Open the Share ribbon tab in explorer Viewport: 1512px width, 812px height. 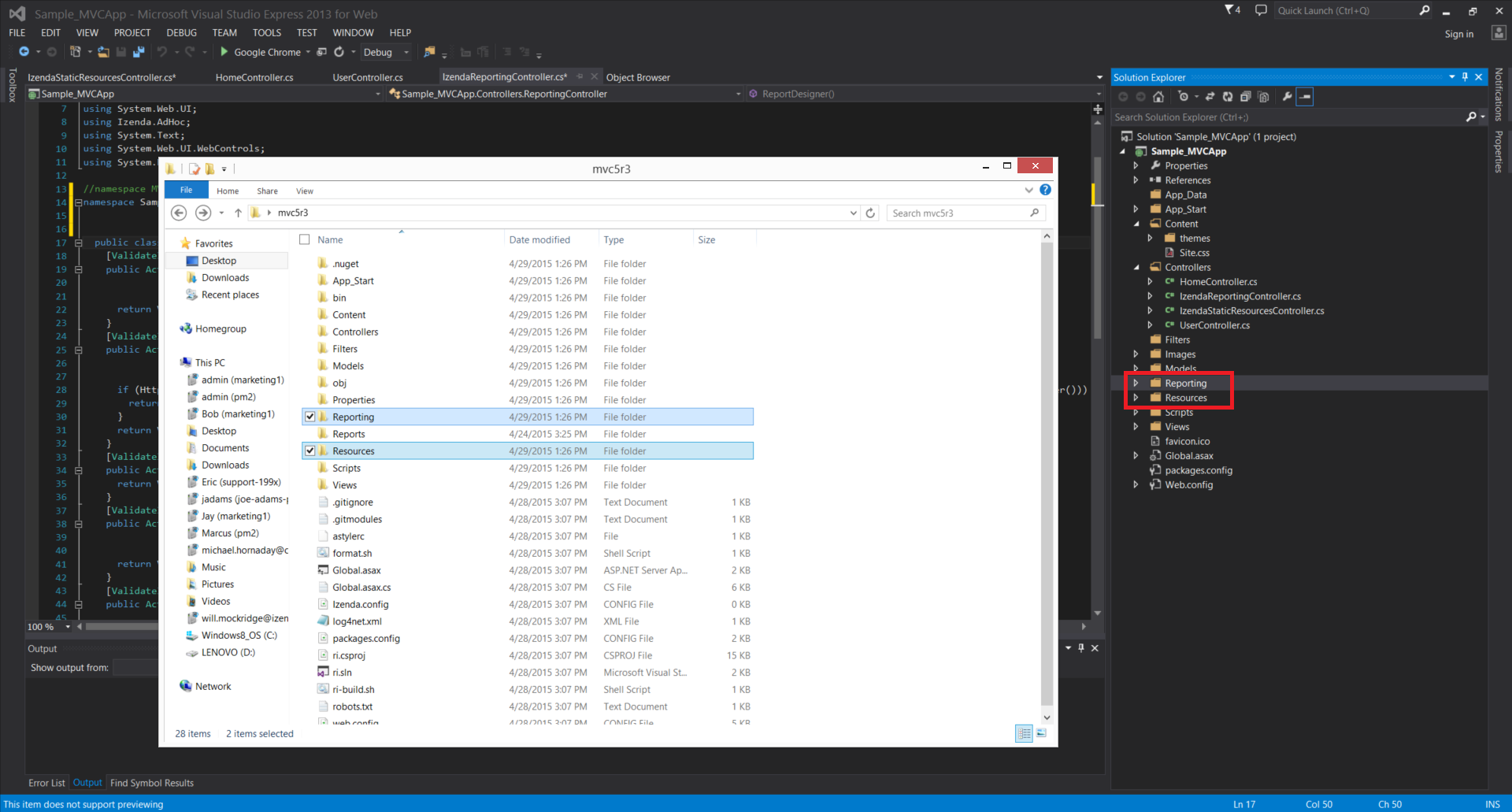(267, 191)
